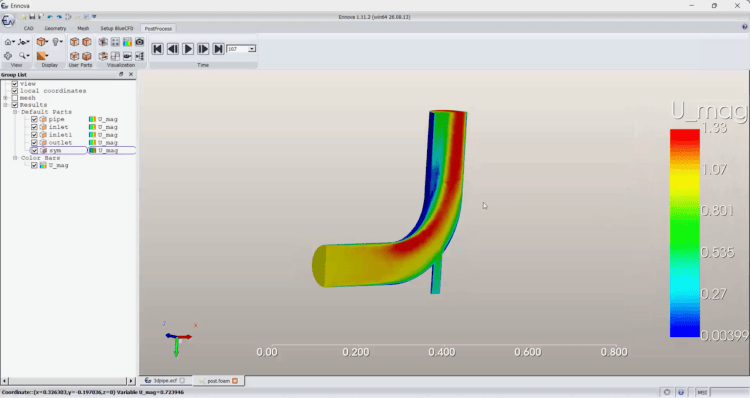The height and width of the screenshot is (398, 750).
Task: Click the eye visibility Visualization icon
Action: [x=127, y=56]
